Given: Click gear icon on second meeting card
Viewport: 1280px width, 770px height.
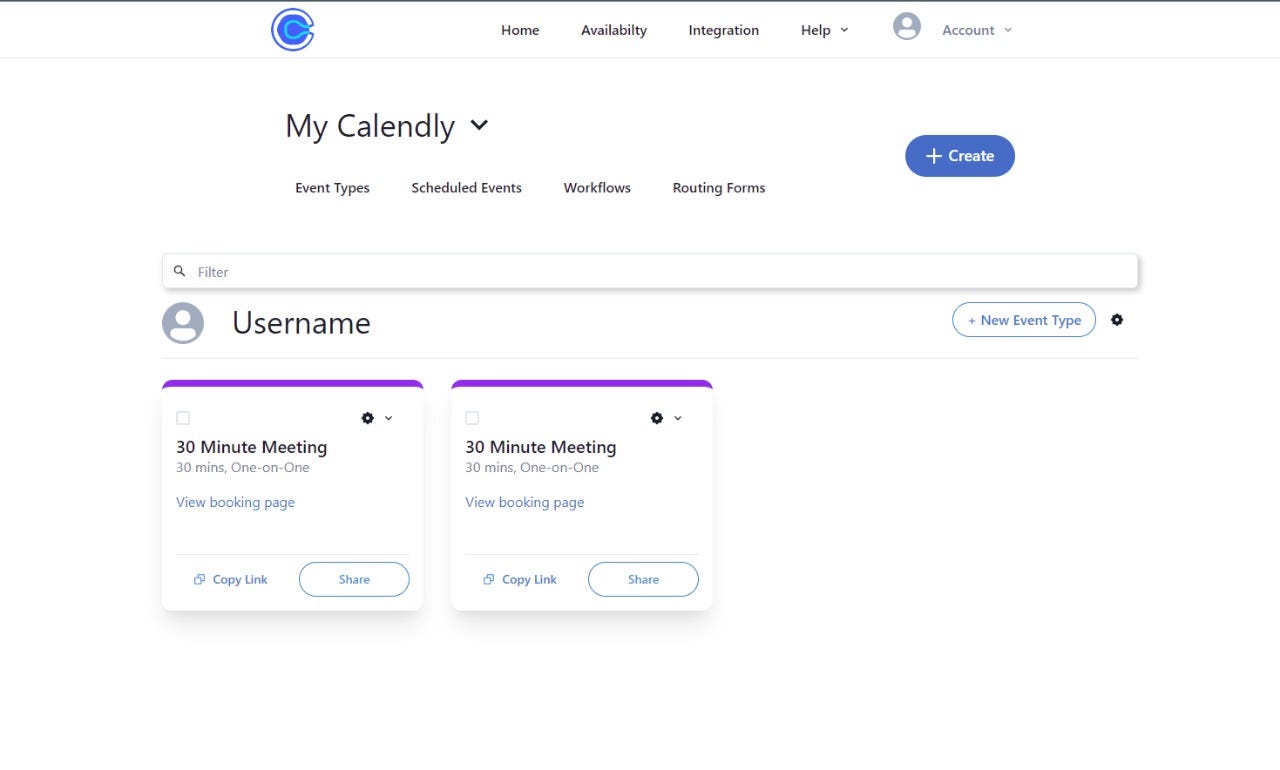Looking at the screenshot, I should pyautogui.click(x=657, y=418).
